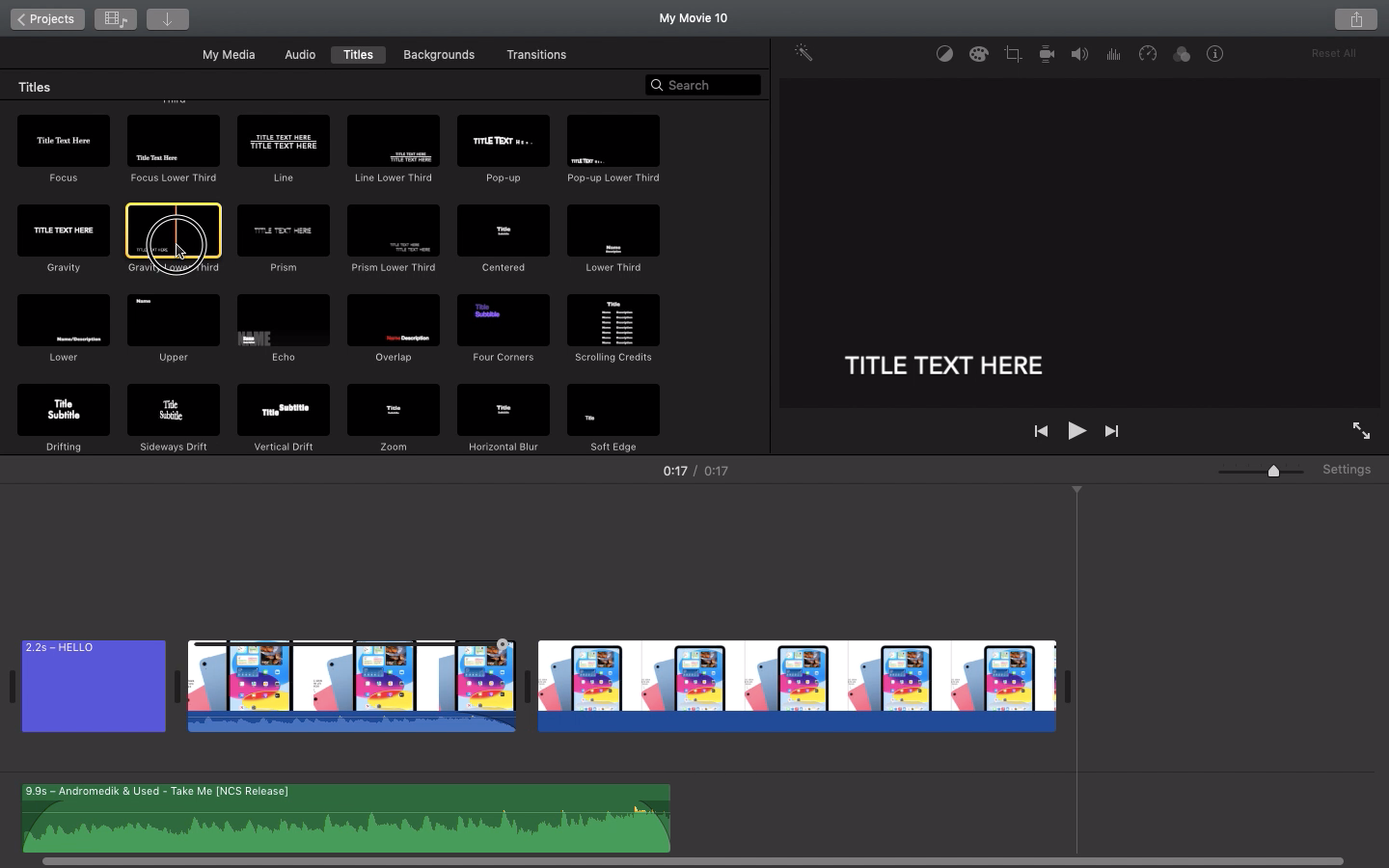1389x868 pixels.
Task: Choose the Sideways Drift title
Action: click(x=174, y=410)
